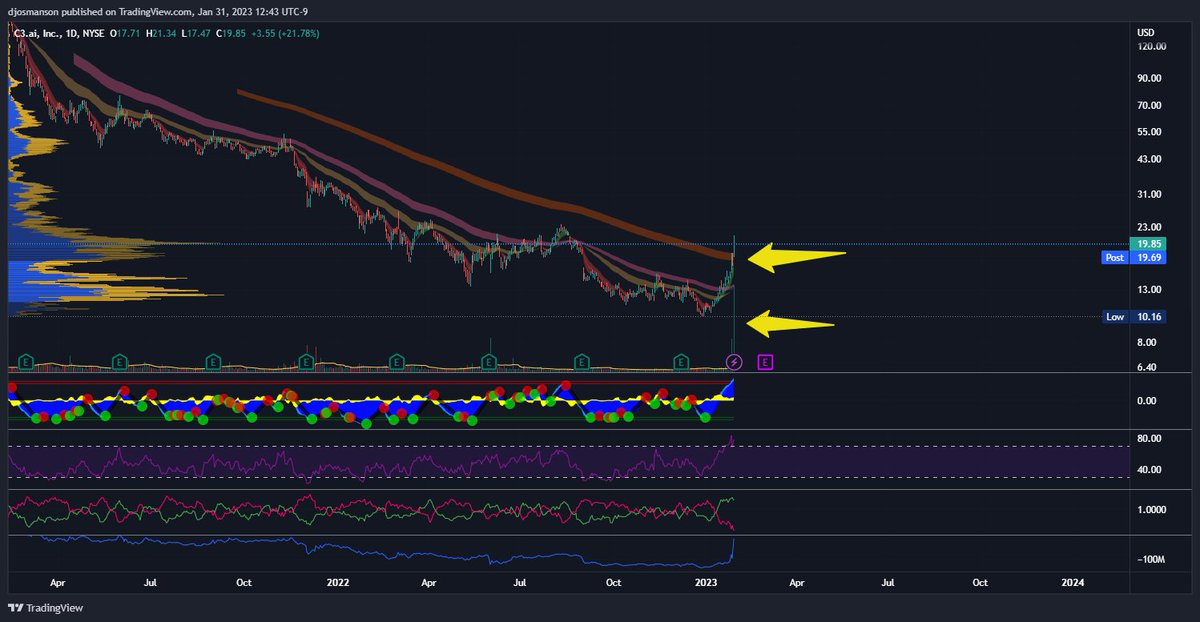This screenshot has width=1200, height=622.
Task: Click the 80.00 RSI scale value
Action: tap(1149, 439)
